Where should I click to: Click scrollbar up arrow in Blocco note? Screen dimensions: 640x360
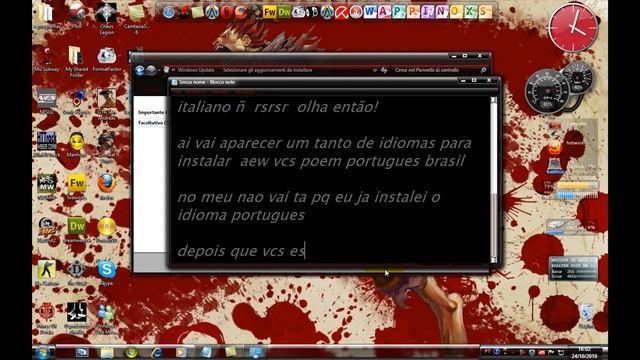click(493, 100)
